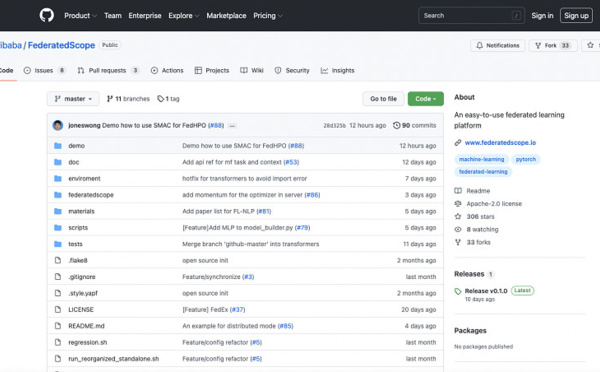
Task: View the 33 forks link
Action: (x=473, y=242)
